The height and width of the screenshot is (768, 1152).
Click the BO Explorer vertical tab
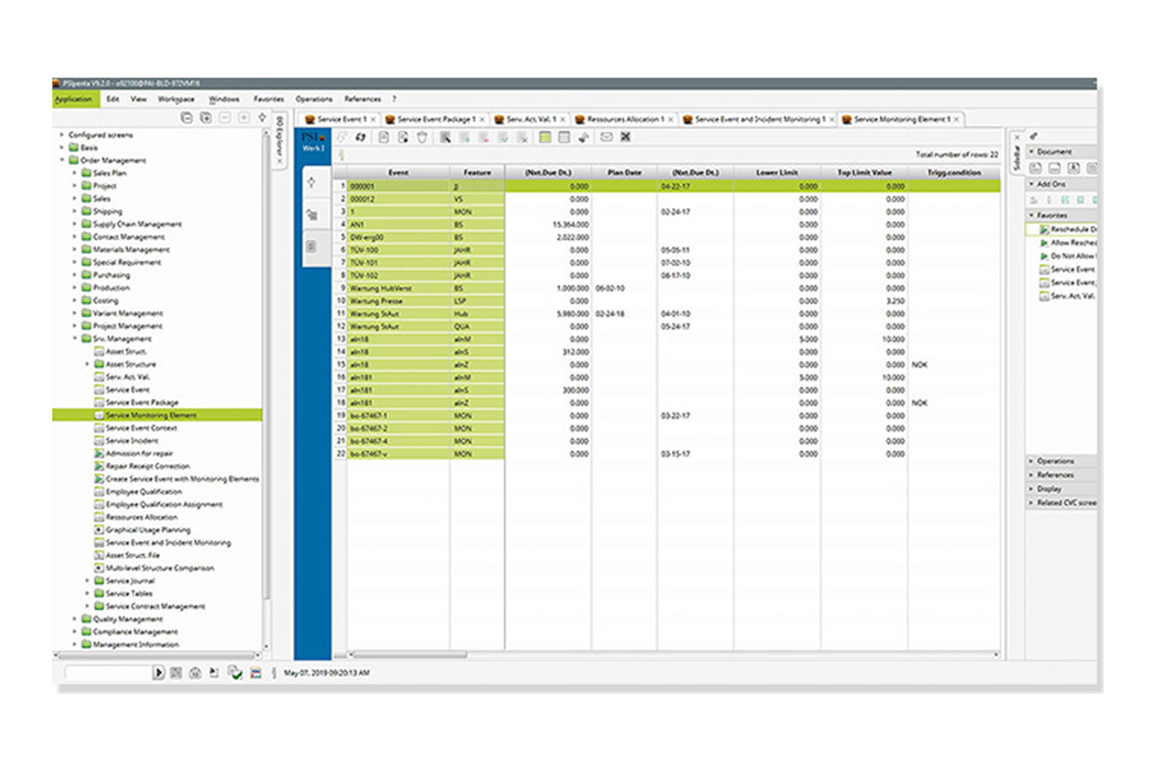click(x=279, y=141)
